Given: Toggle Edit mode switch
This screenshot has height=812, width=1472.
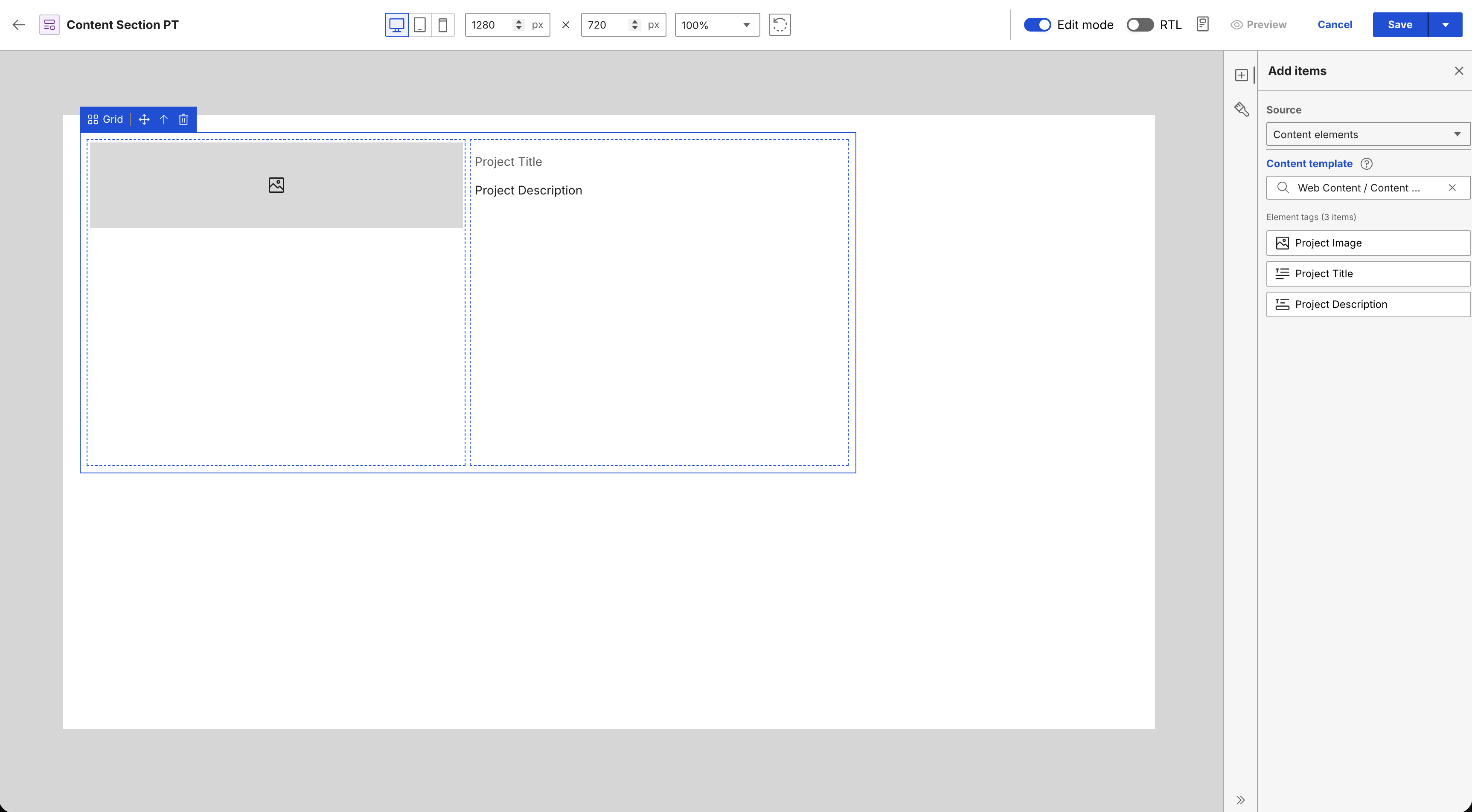Looking at the screenshot, I should 1037,25.
